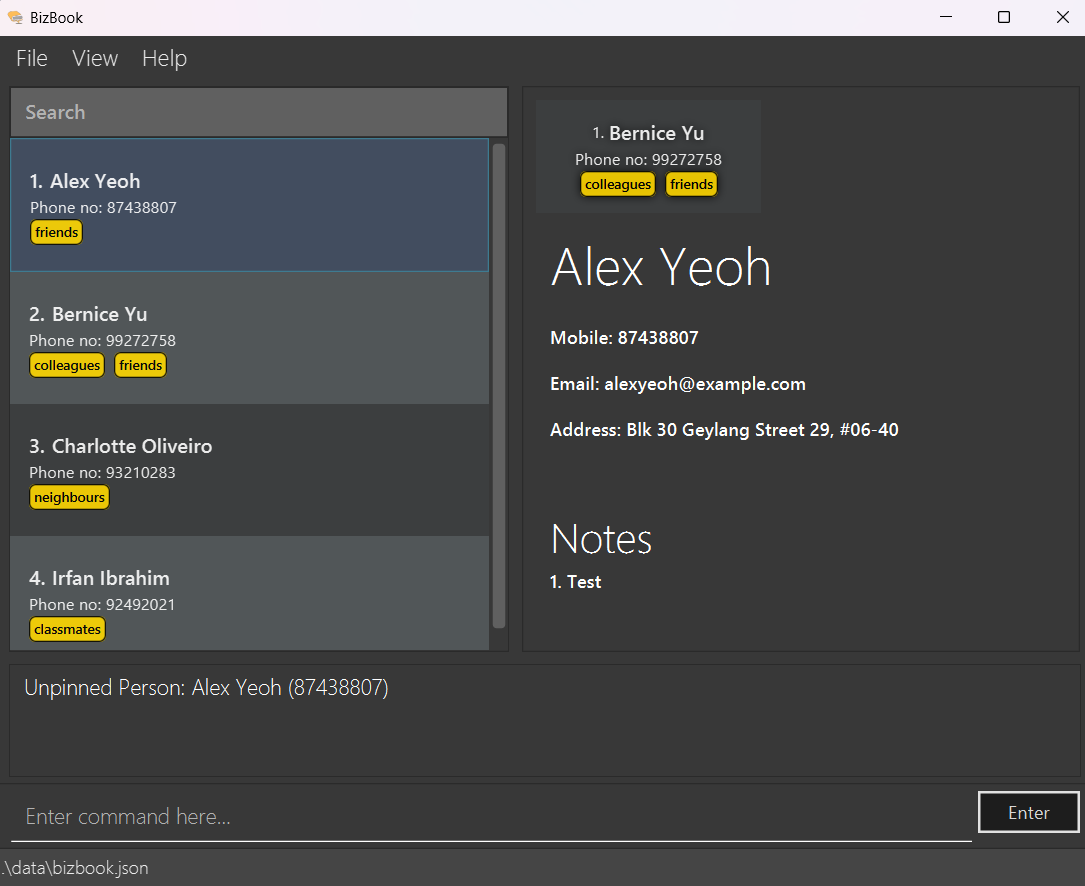Click friends tag on pinned Bernice card
This screenshot has width=1085, height=886.
[x=691, y=184]
